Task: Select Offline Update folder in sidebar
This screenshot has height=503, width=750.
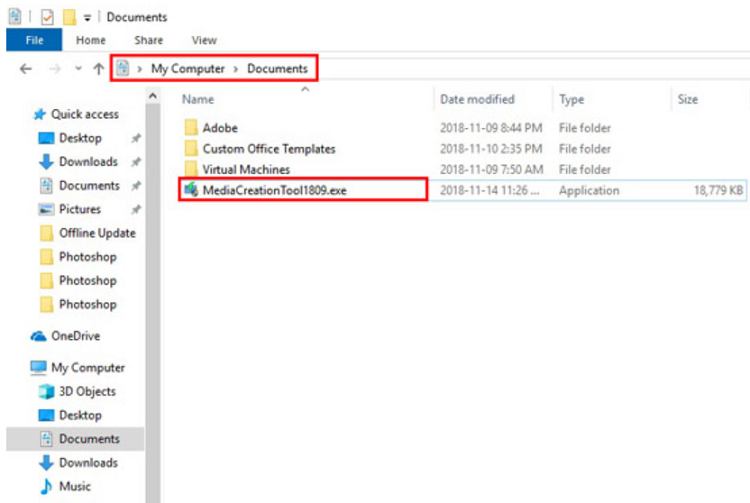Action: [x=96, y=233]
